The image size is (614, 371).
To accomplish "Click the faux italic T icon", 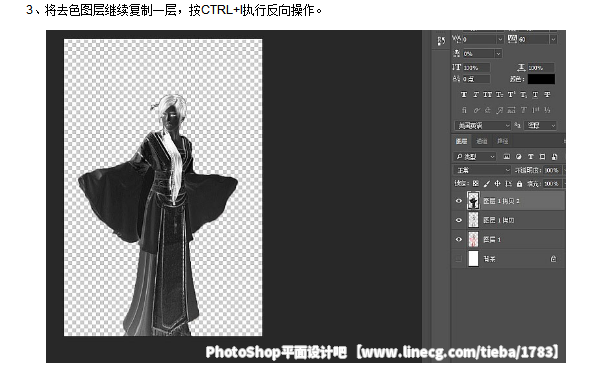I will [x=476, y=94].
